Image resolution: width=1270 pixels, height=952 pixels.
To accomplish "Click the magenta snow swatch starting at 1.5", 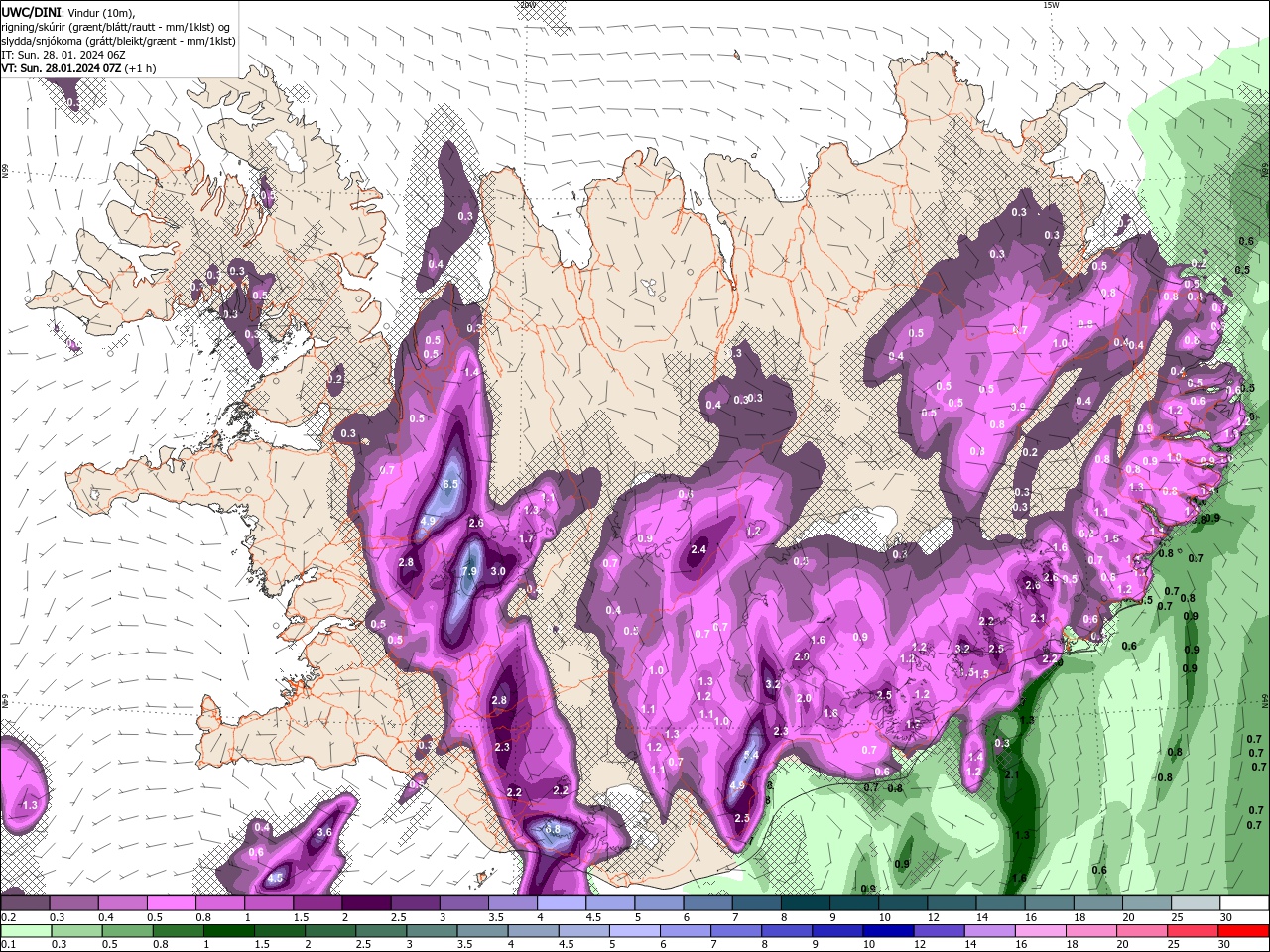I will coord(317,903).
